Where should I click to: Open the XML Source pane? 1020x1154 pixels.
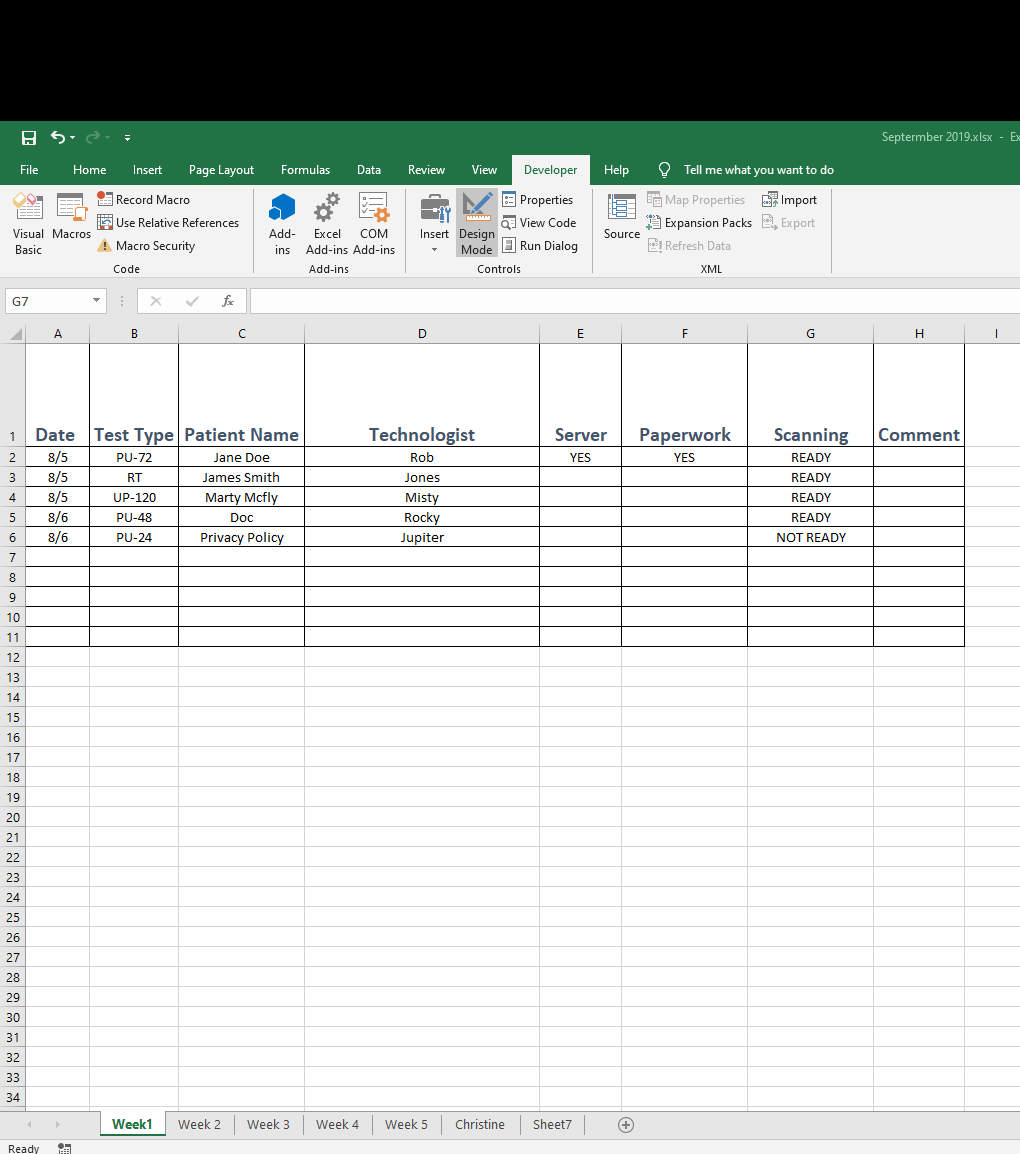621,218
